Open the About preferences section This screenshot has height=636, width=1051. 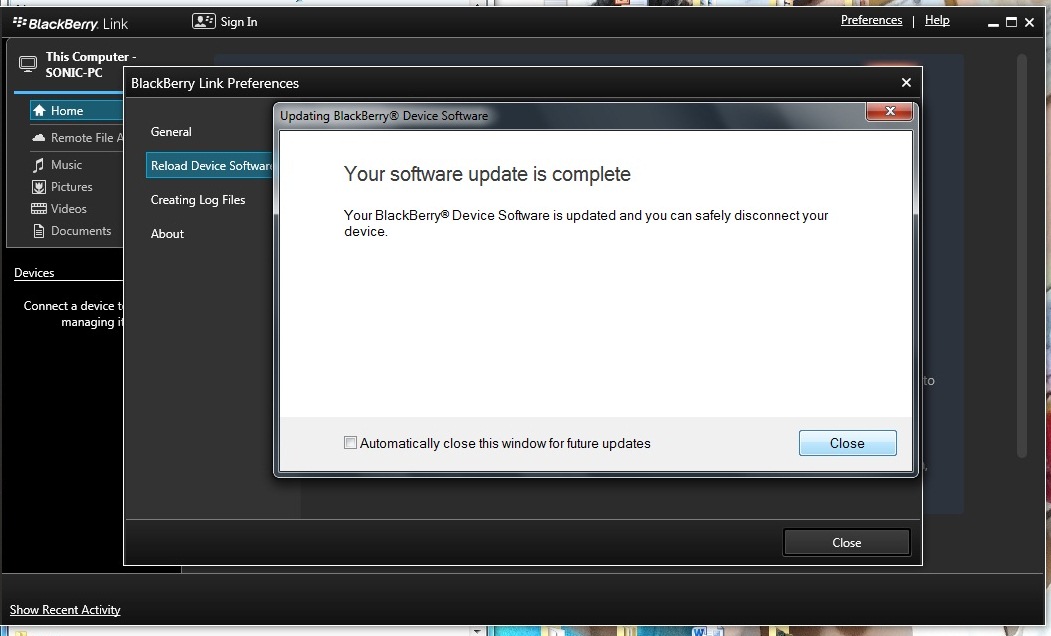pos(167,234)
